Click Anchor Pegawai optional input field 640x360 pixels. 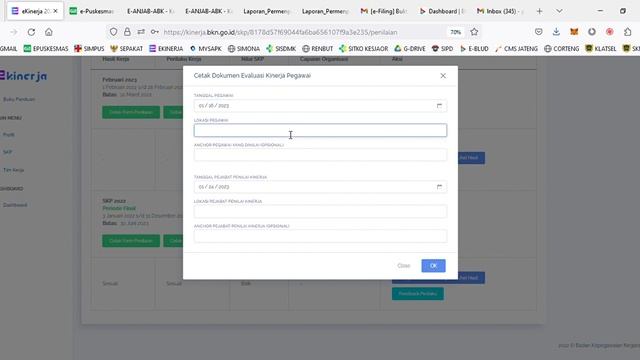pos(320,155)
